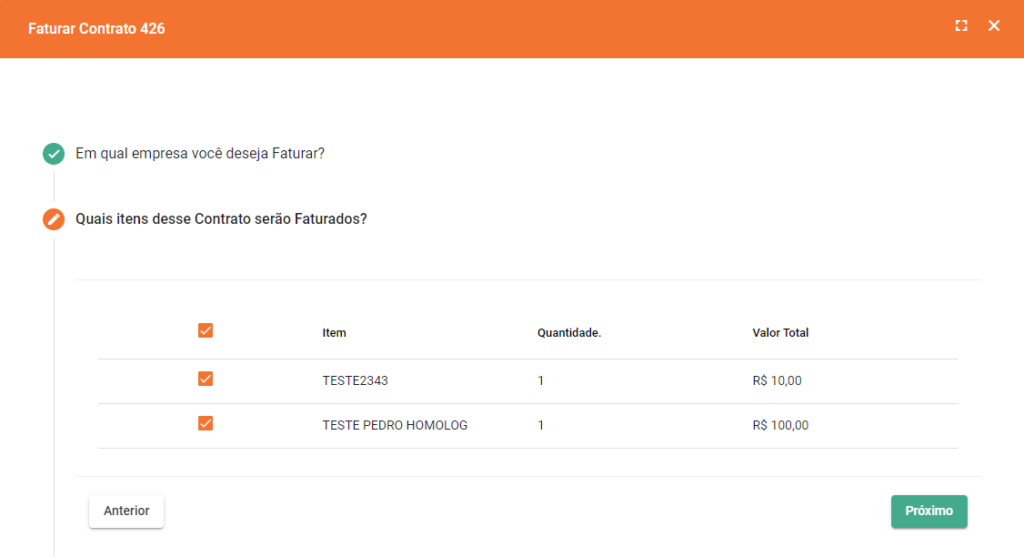This screenshot has height=557, width=1024.
Task: Click the green checkmark step icon
Action: pos(54,154)
